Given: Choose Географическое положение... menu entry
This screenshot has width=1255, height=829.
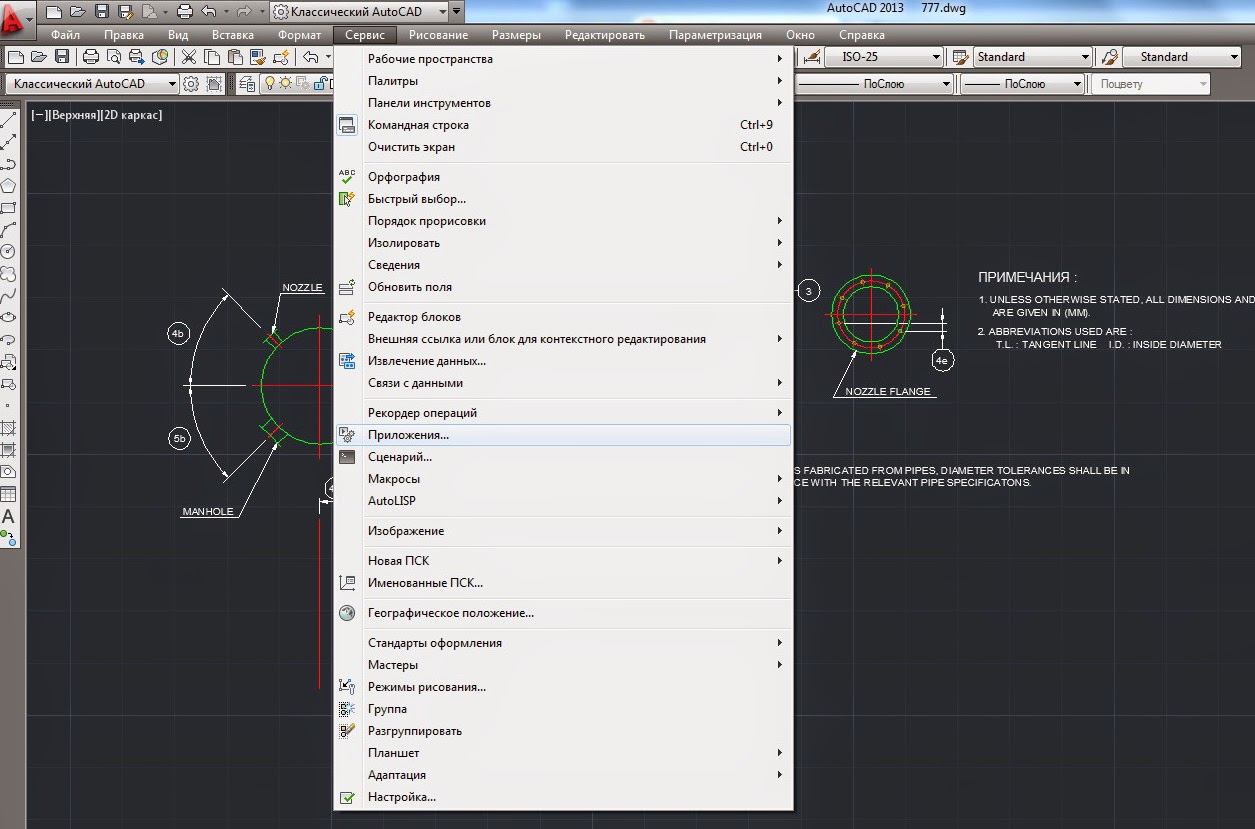Looking at the screenshot, I should point(563,613).
